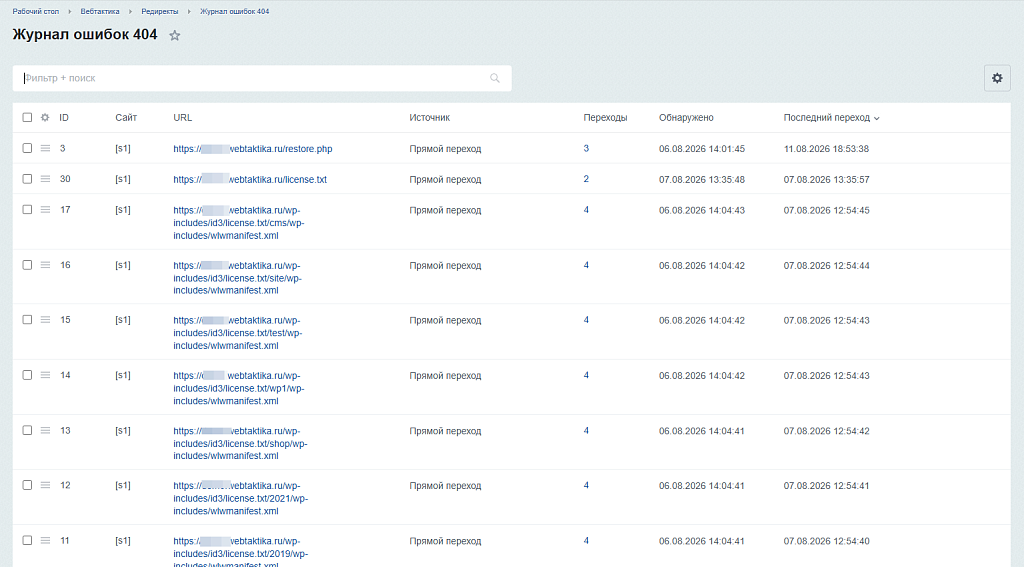Image resolution: width=1024 pixels, height=567 pixels.
Task: Sort by Источник column header
Action: (430, 118)
